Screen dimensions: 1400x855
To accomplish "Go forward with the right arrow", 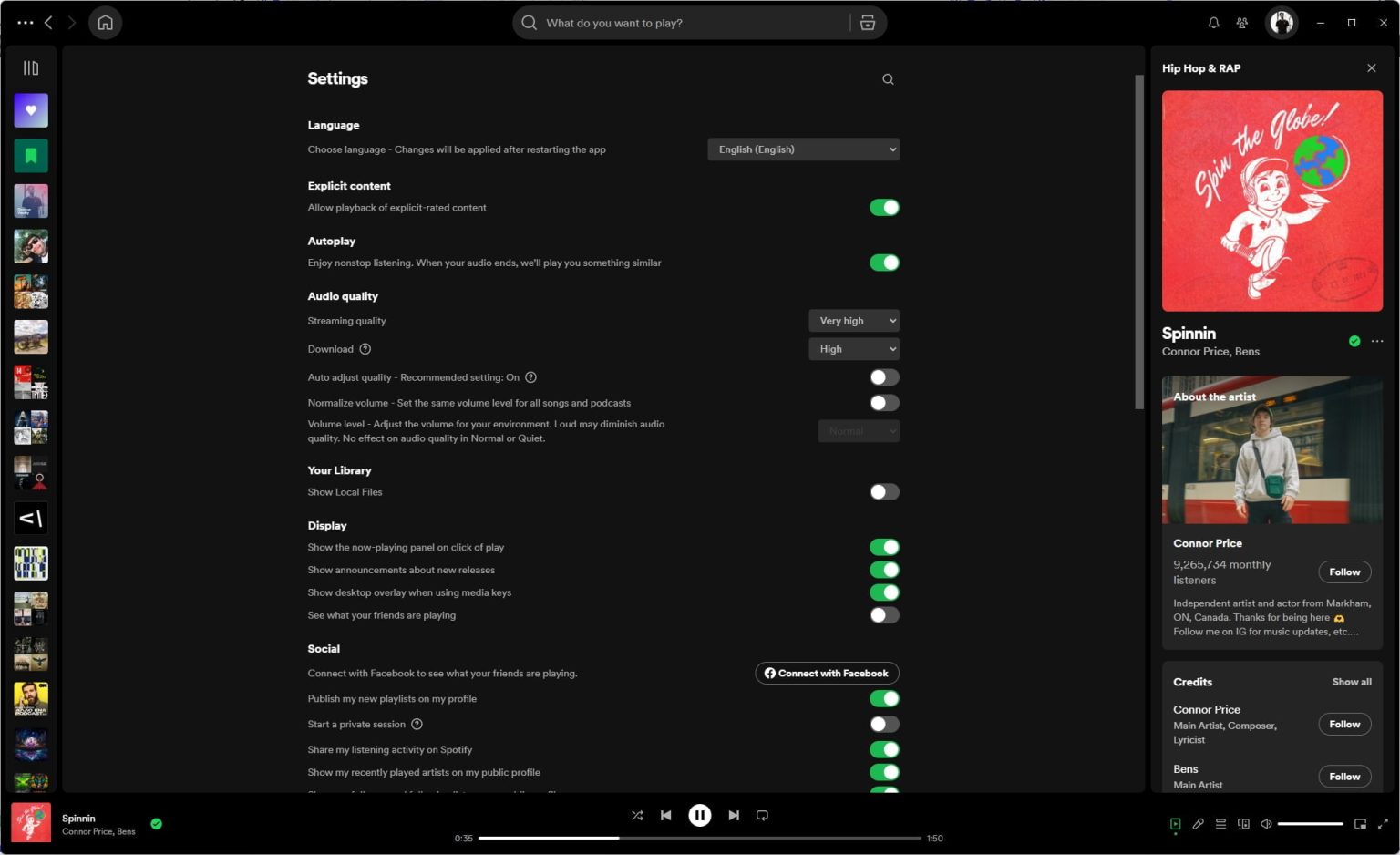I will click(x=72, y=23).
